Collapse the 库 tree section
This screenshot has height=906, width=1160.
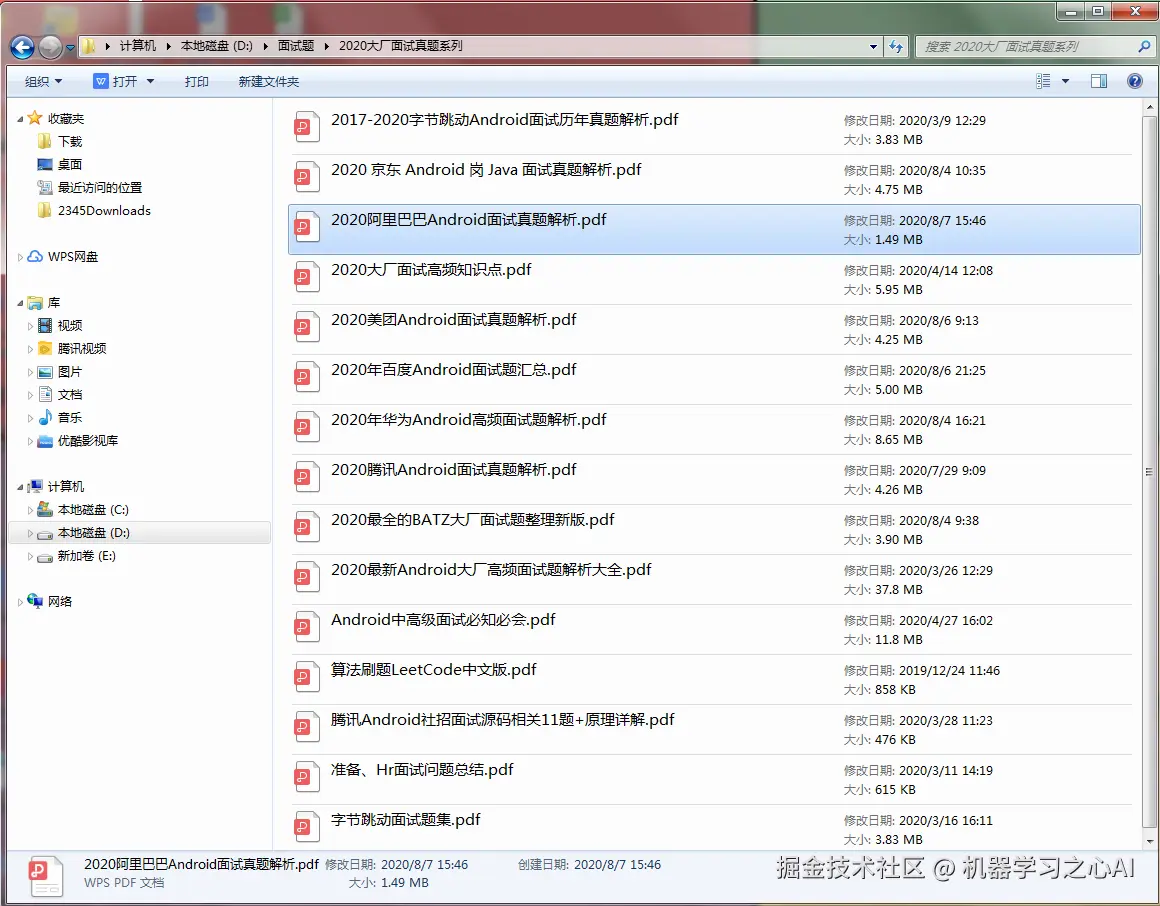[20, 303]
